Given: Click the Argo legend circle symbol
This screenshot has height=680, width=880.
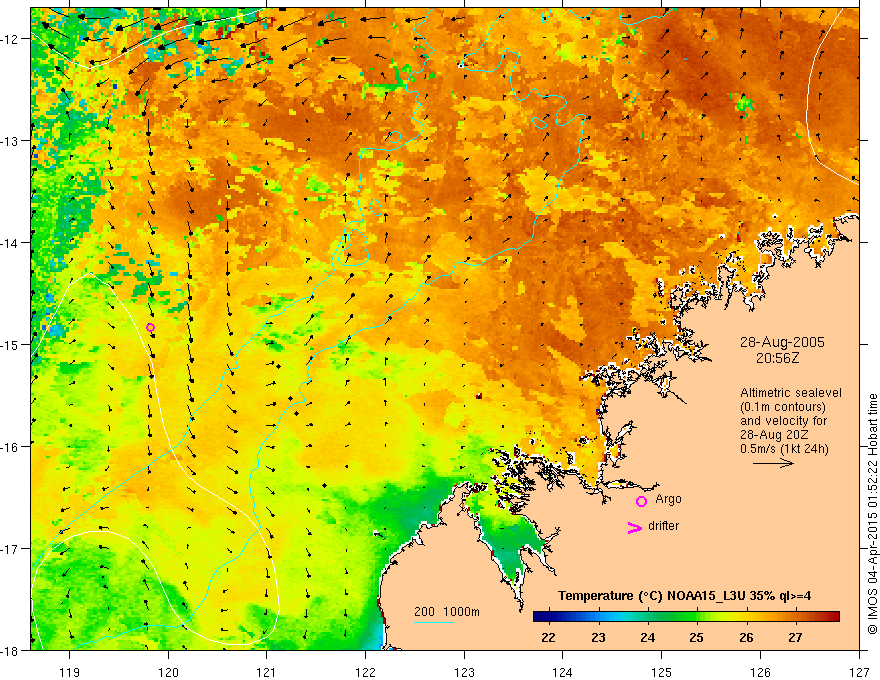Looking at the screenshot, I should click(x=641, y=501).
